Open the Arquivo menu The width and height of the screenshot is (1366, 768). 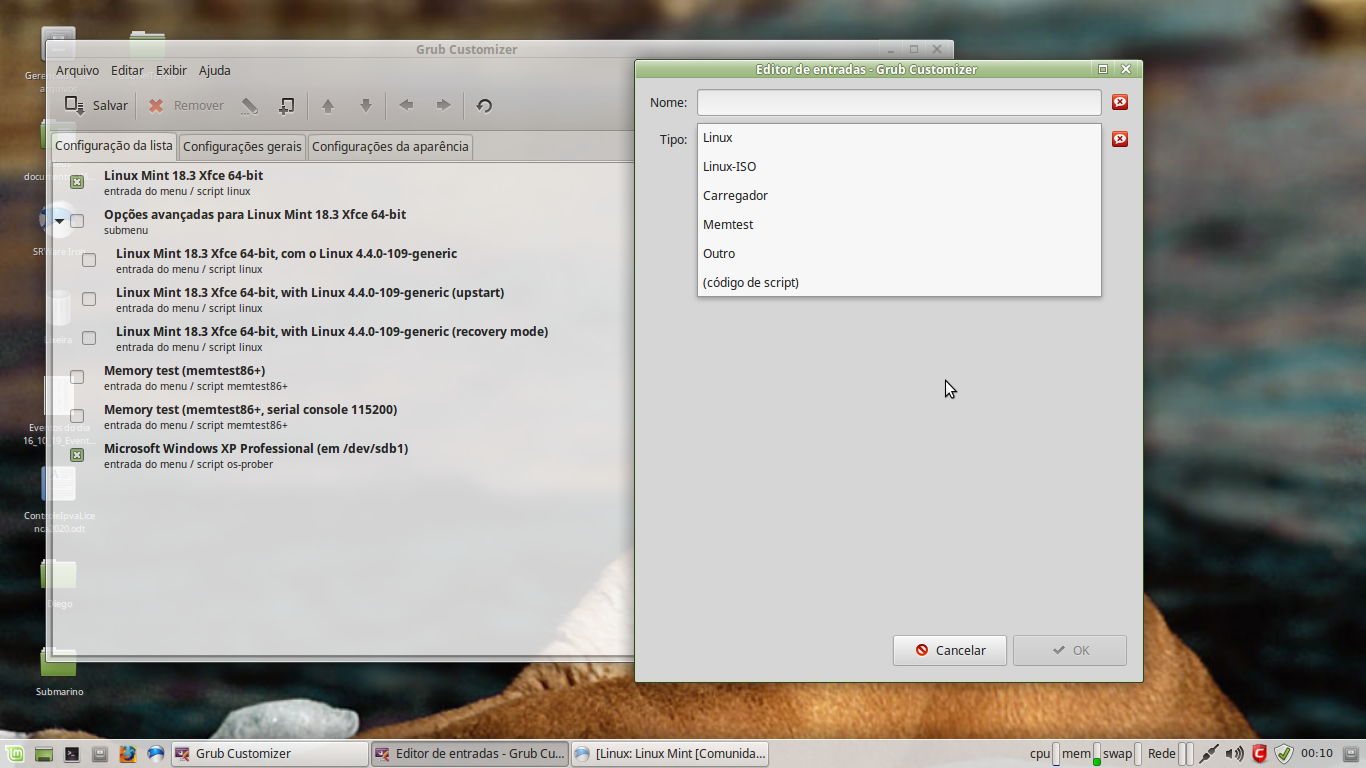[77, 70]
